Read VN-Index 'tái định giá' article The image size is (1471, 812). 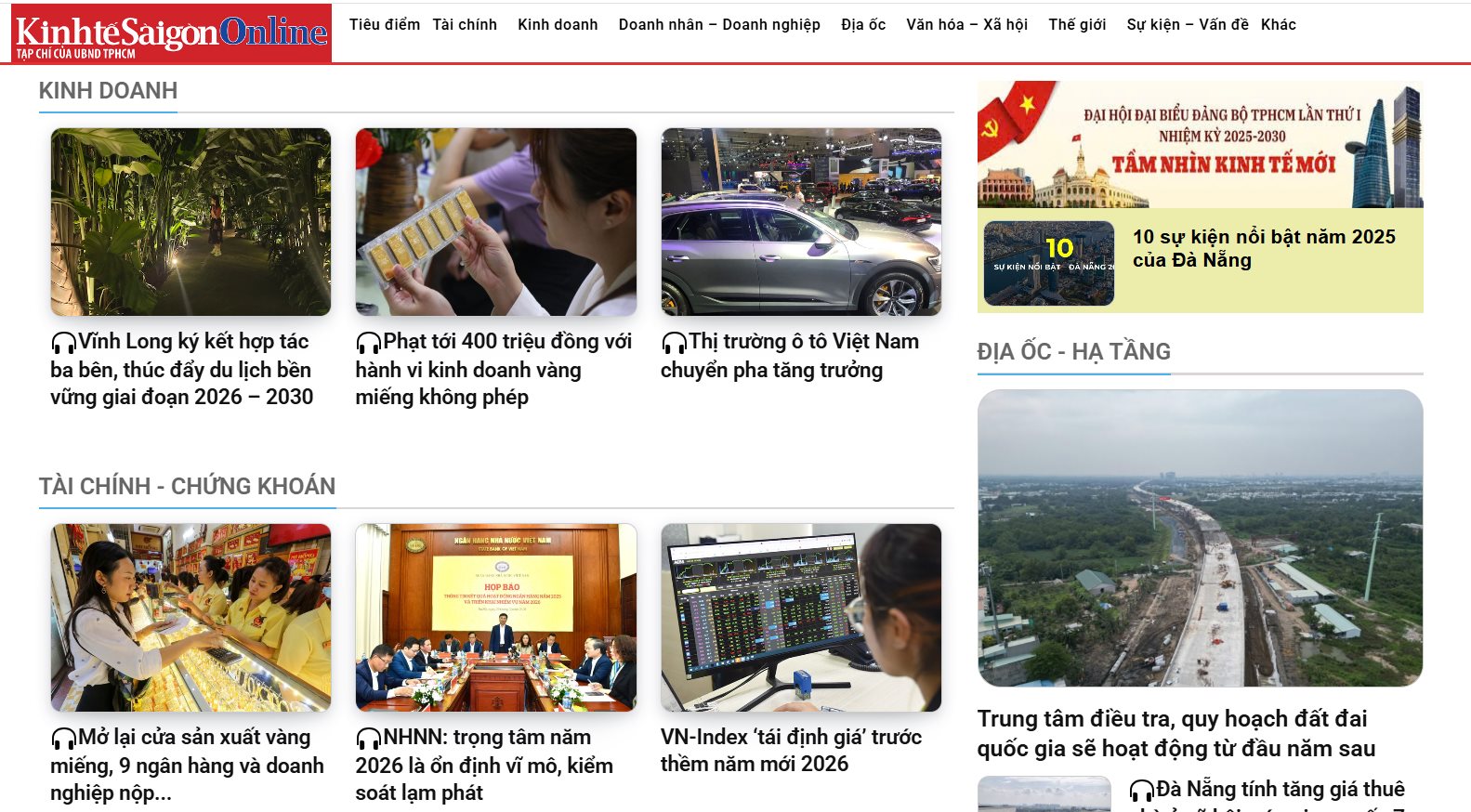[x=791, y=751]
